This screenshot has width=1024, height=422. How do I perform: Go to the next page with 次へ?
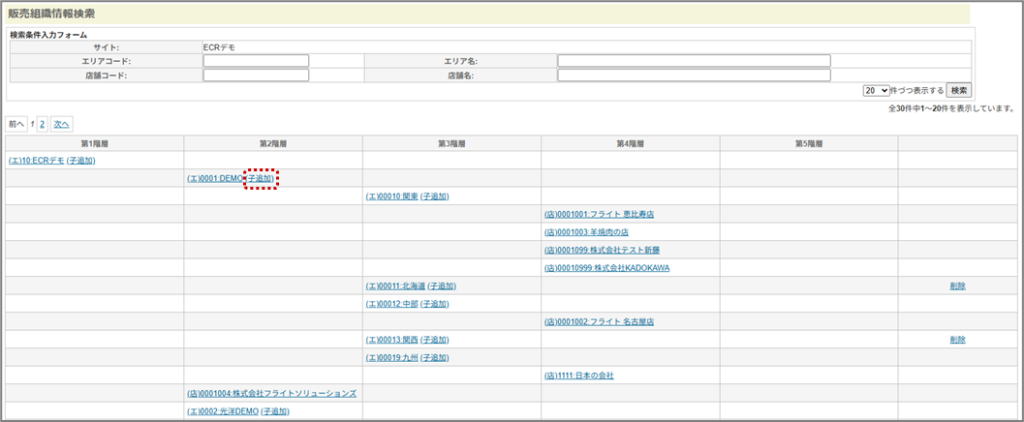pos(62,124)
